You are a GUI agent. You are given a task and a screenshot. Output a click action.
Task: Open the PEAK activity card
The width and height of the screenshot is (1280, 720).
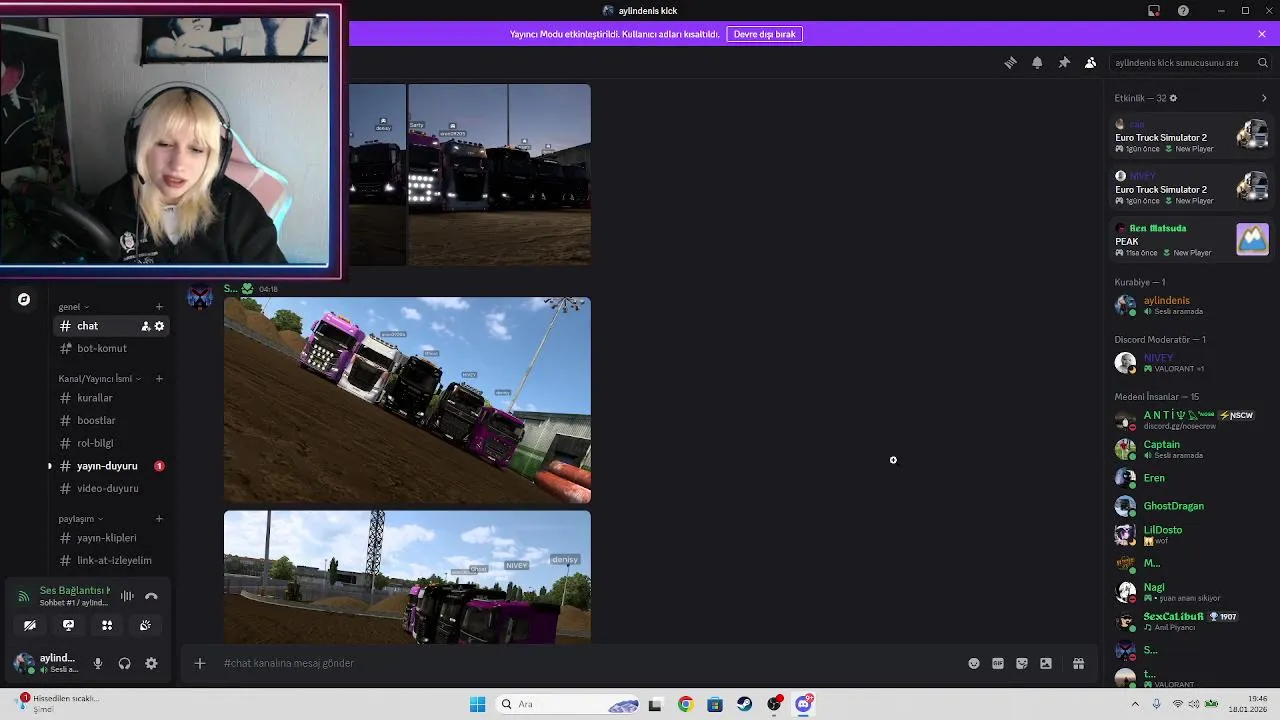click(1191, 240)
